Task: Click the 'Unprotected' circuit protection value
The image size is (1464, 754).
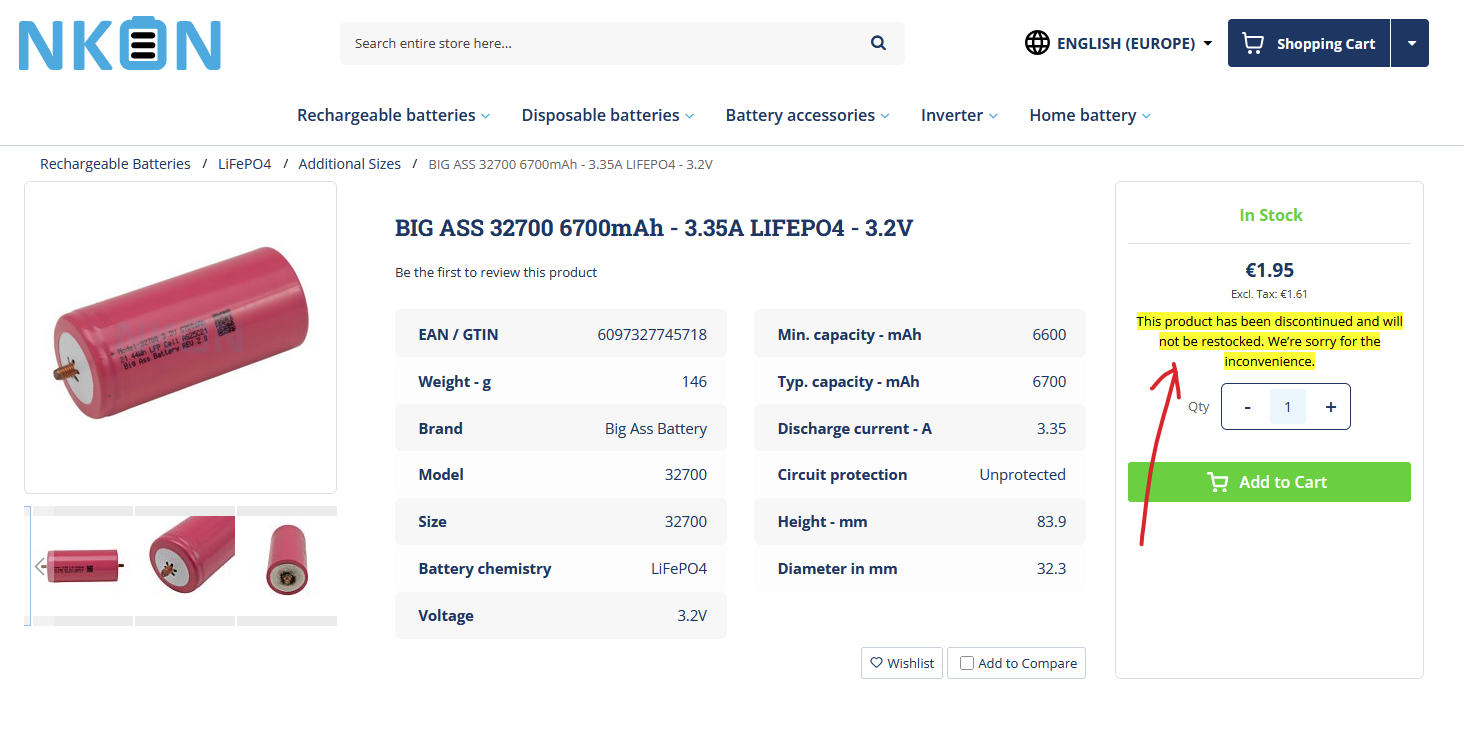Action: coord(1022,475)
